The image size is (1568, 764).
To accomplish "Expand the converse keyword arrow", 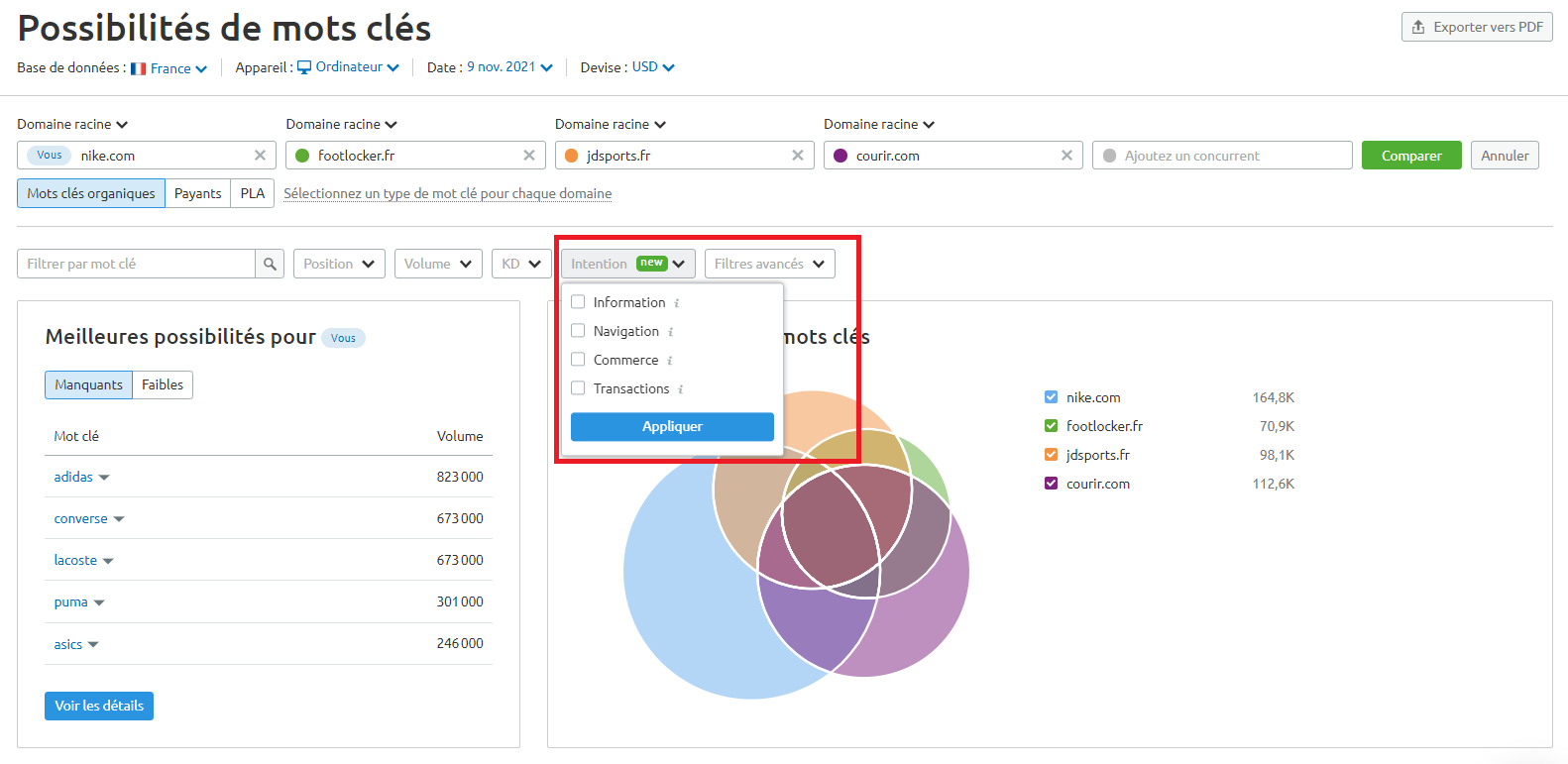I will click(119, 519).
